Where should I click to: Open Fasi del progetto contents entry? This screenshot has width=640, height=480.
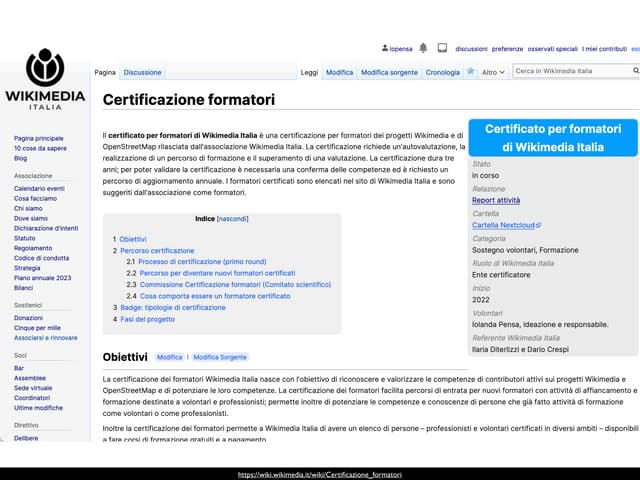click(x=147, y=319)
